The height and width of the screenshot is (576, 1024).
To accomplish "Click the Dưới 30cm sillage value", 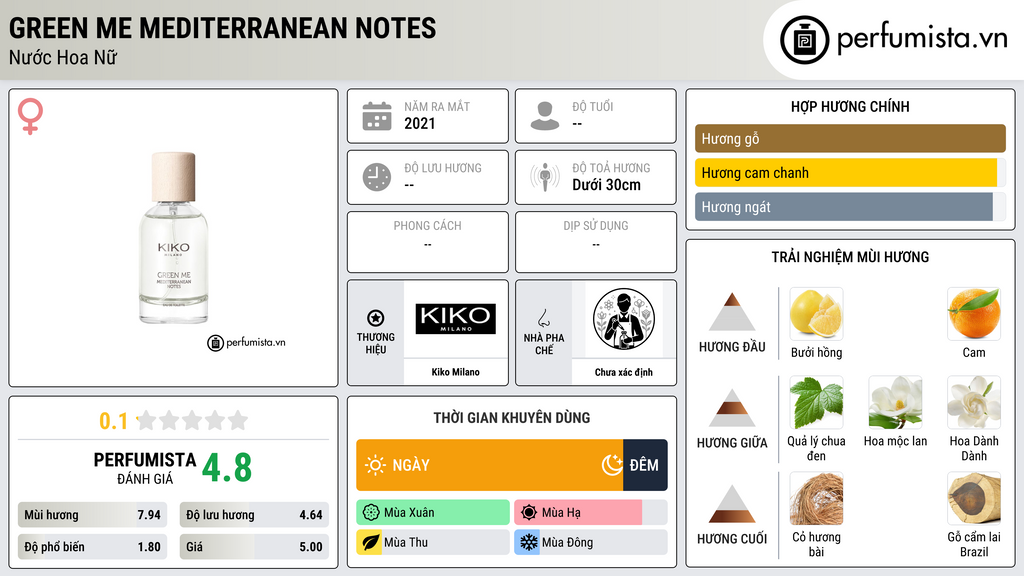I will [607, 185].
